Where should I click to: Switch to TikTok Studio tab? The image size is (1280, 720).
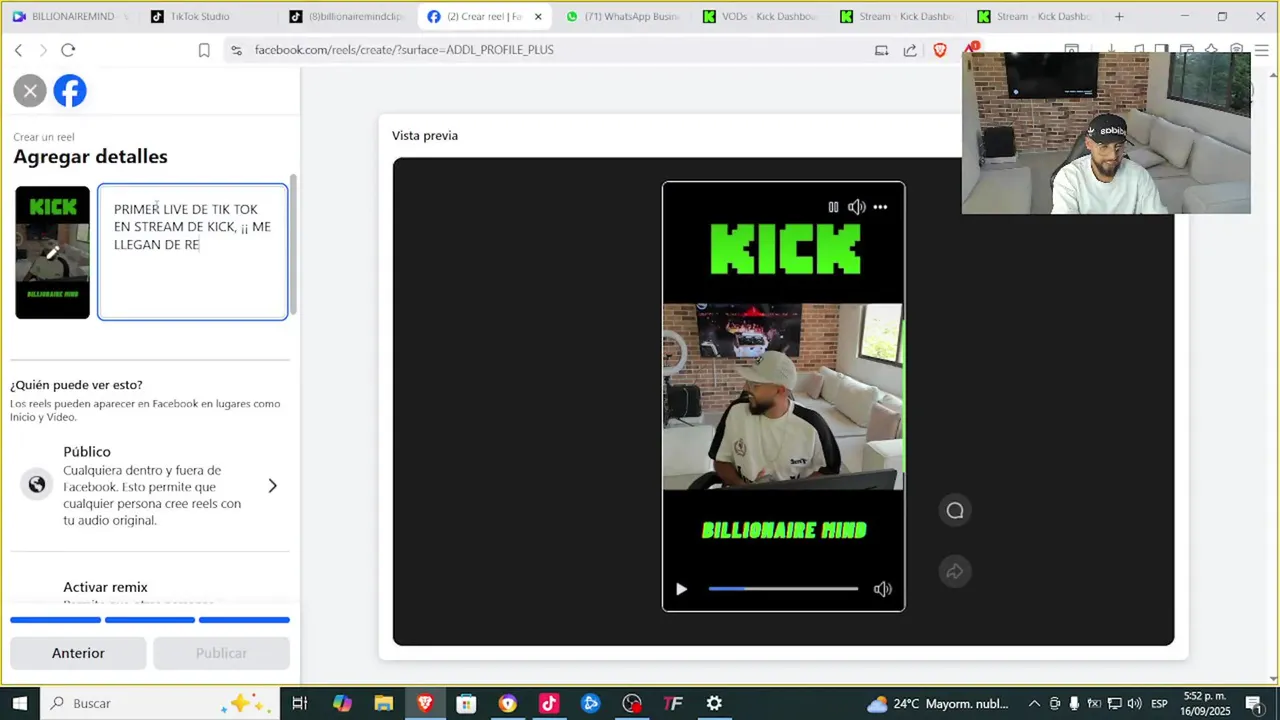coord(205,16)
